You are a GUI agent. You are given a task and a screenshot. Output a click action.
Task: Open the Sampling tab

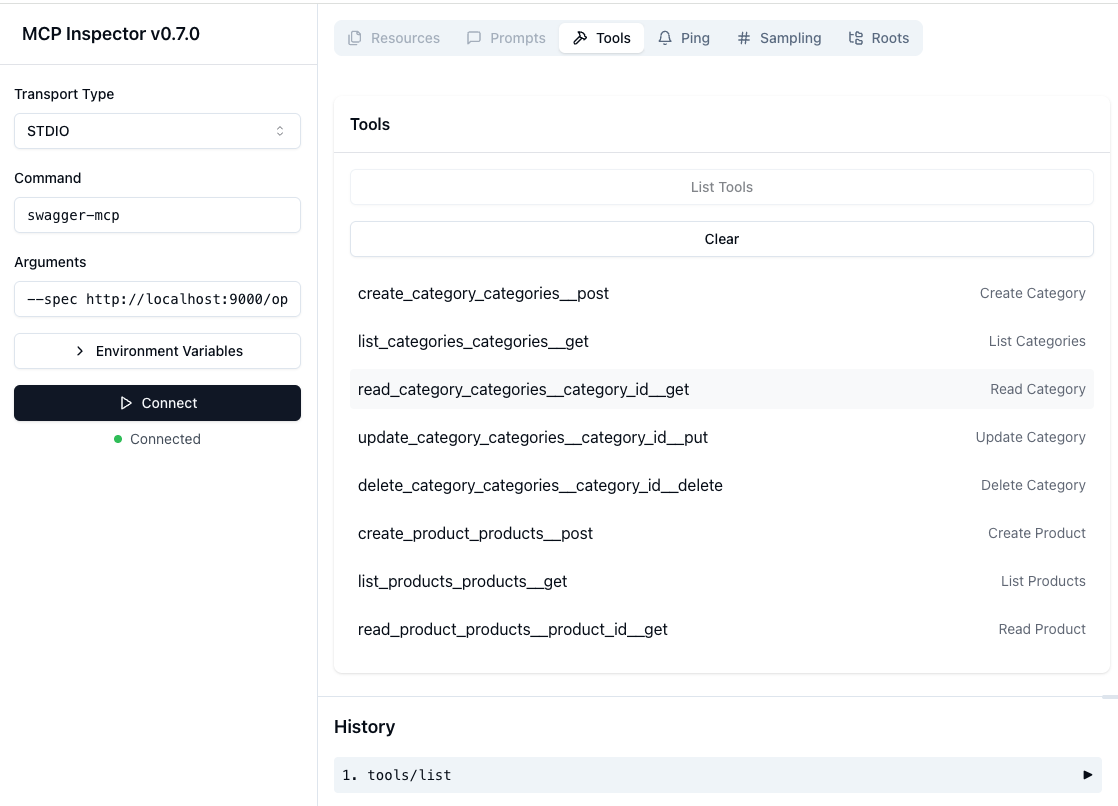tap(779, 38)
